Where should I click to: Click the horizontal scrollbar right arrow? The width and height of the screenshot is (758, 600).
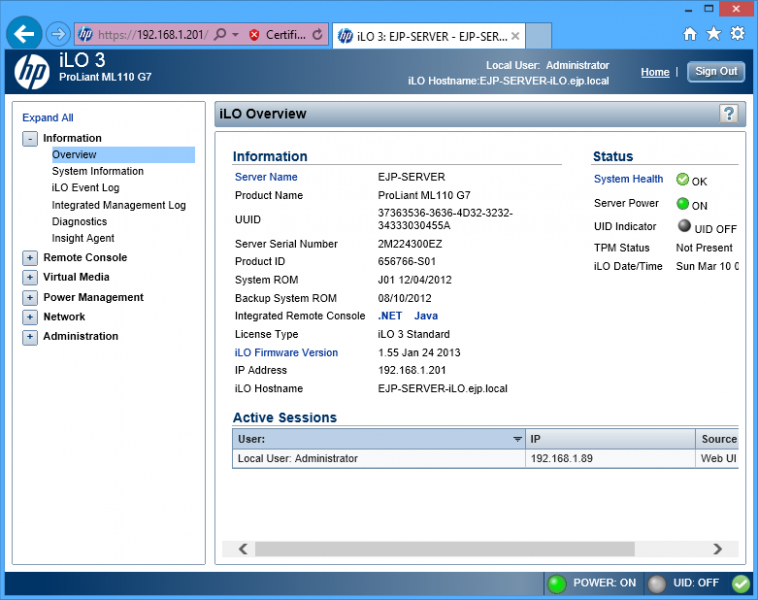click(718, 549)
